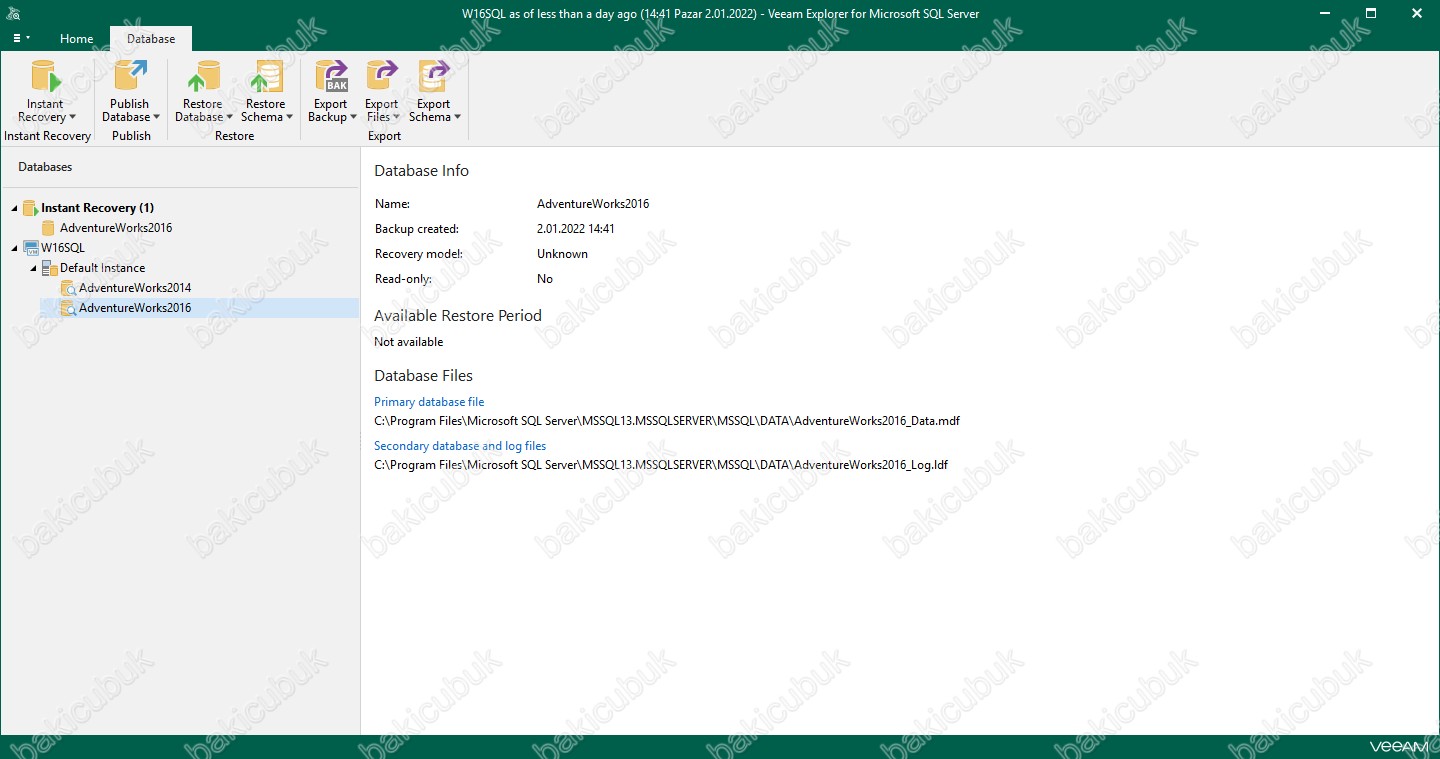
Task: Minimize the Veeam Explorer window
Action: point(1325,13)
